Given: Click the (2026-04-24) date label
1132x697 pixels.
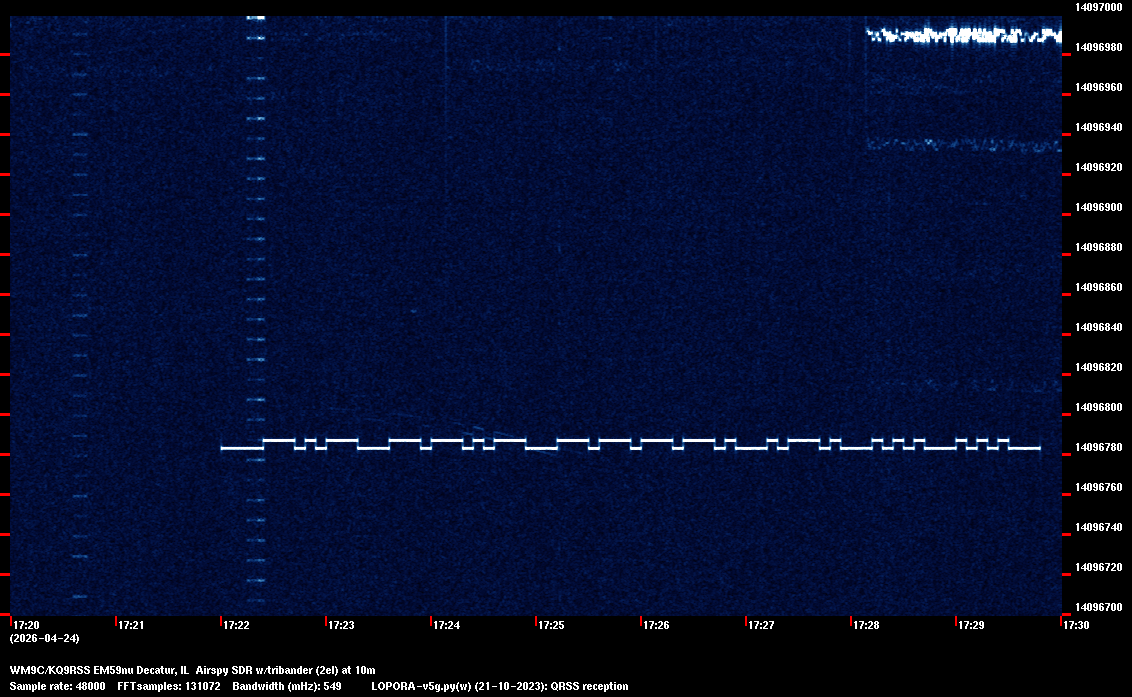Looking at the screenshot, I should (44, 638).
